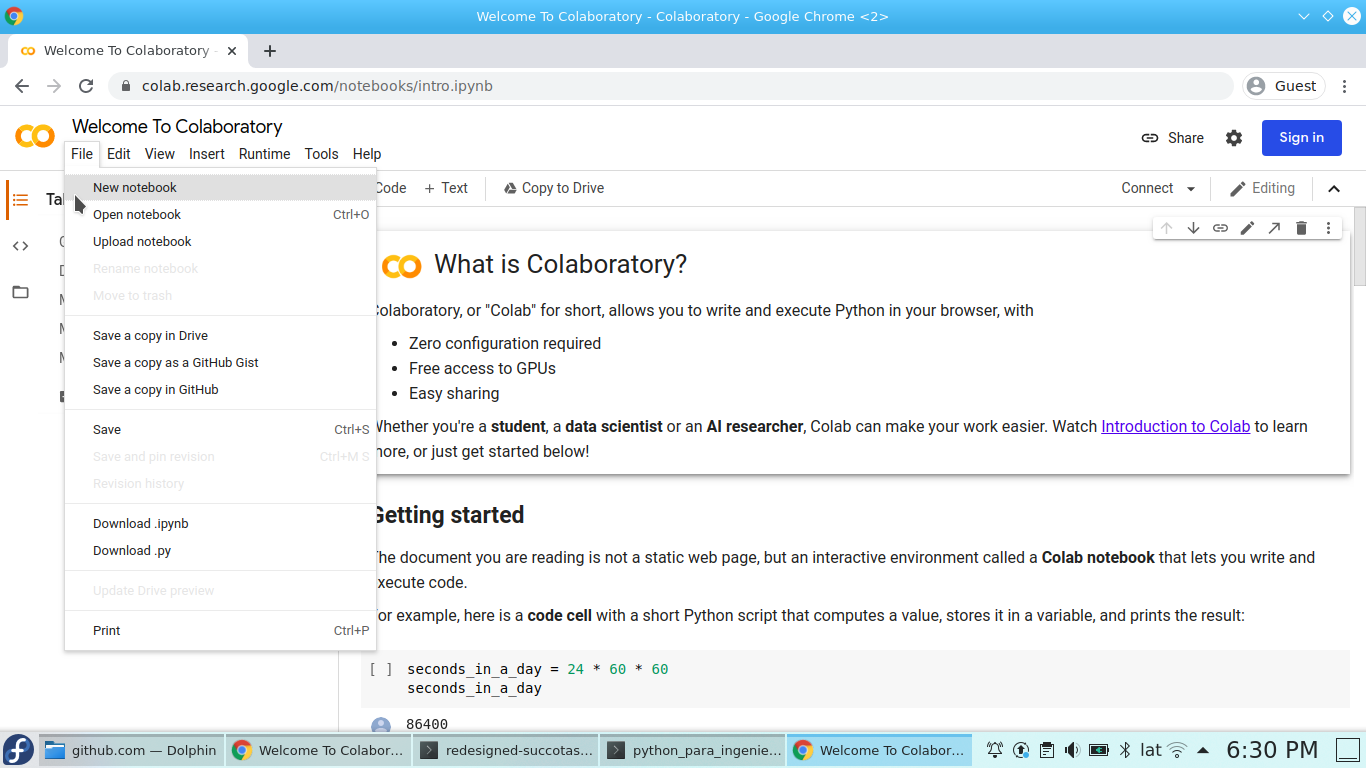Move cell up with arrow icon
The image size is (1366, 768).
(x=1166, y=228)
